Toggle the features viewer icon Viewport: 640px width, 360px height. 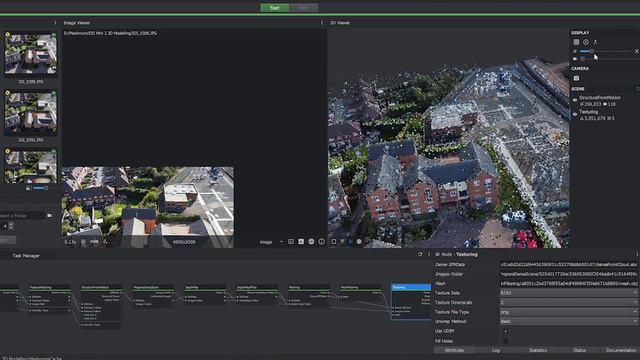[x=301, y=242]
